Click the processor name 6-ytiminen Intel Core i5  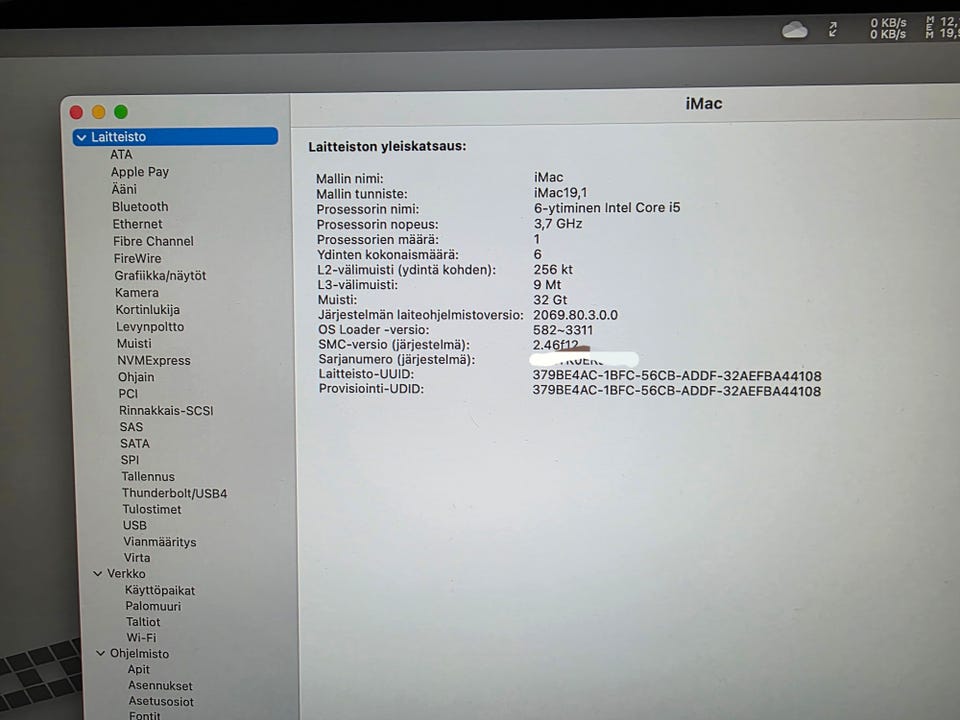coord(607,208)
